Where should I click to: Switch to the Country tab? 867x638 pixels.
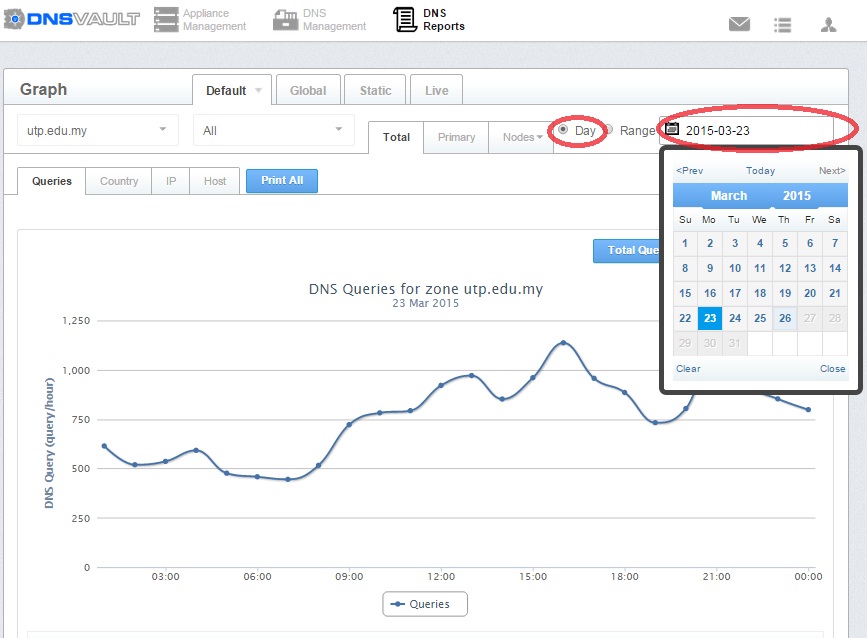click(119, 181)
